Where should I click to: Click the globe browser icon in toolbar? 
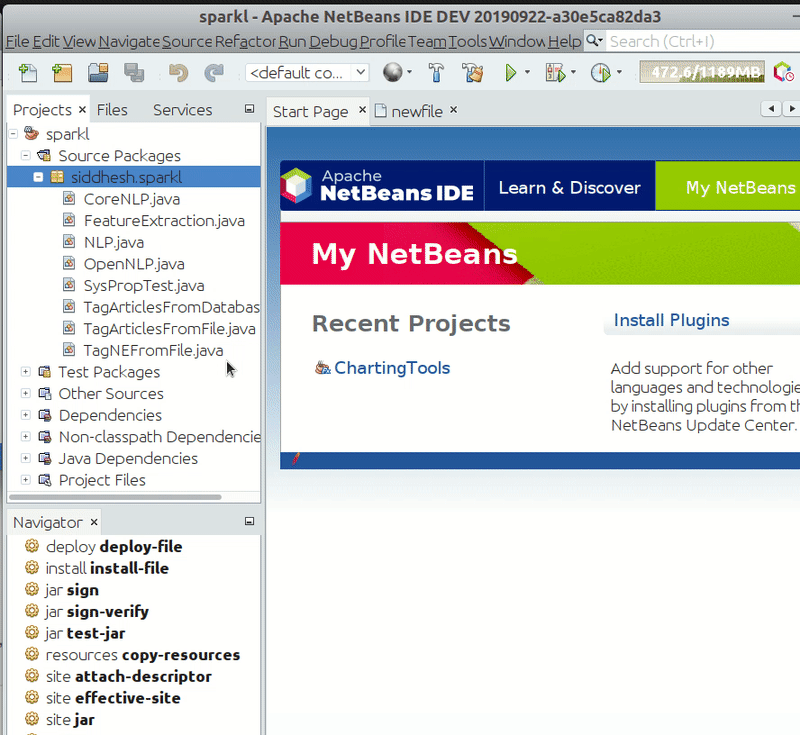click(392, 72)
